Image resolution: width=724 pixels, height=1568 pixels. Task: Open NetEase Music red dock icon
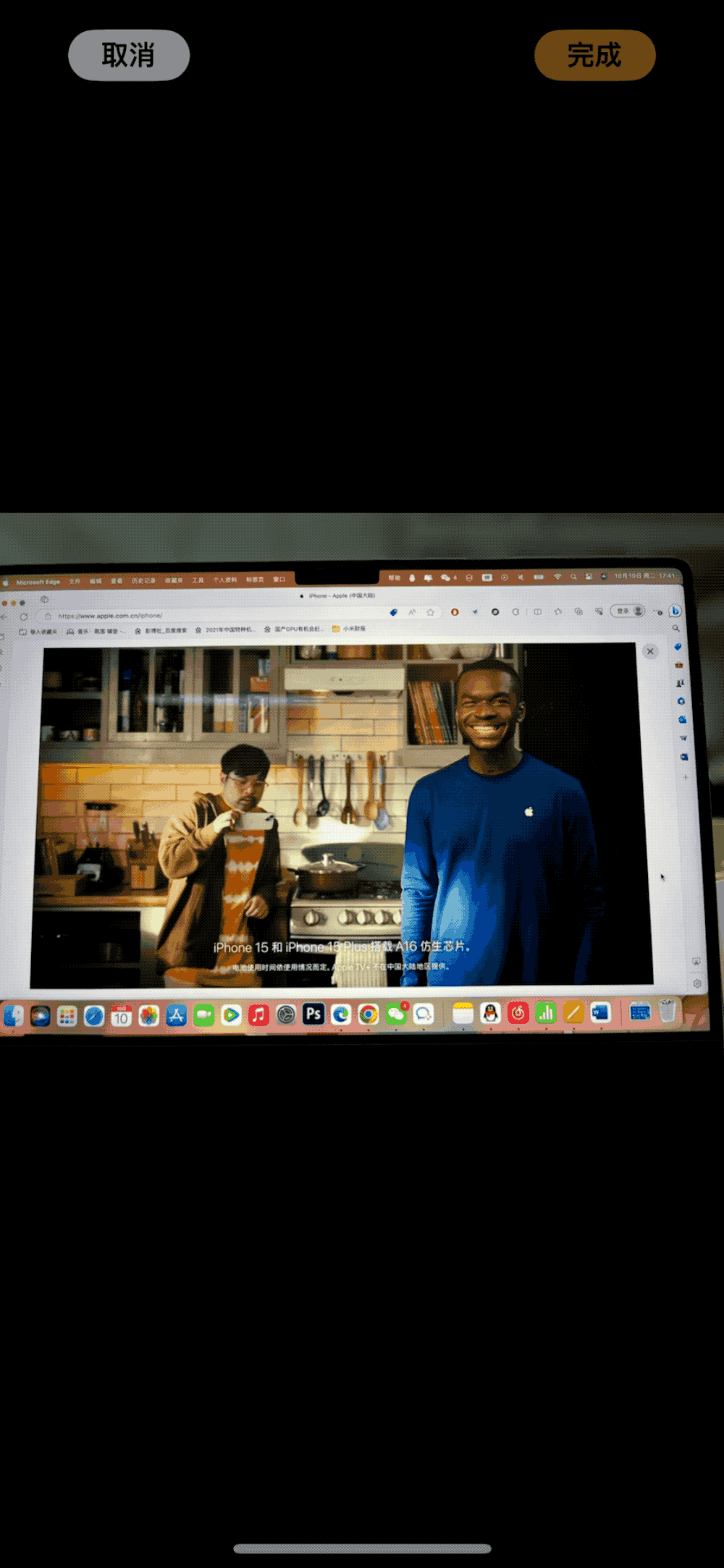[518, 1013]
